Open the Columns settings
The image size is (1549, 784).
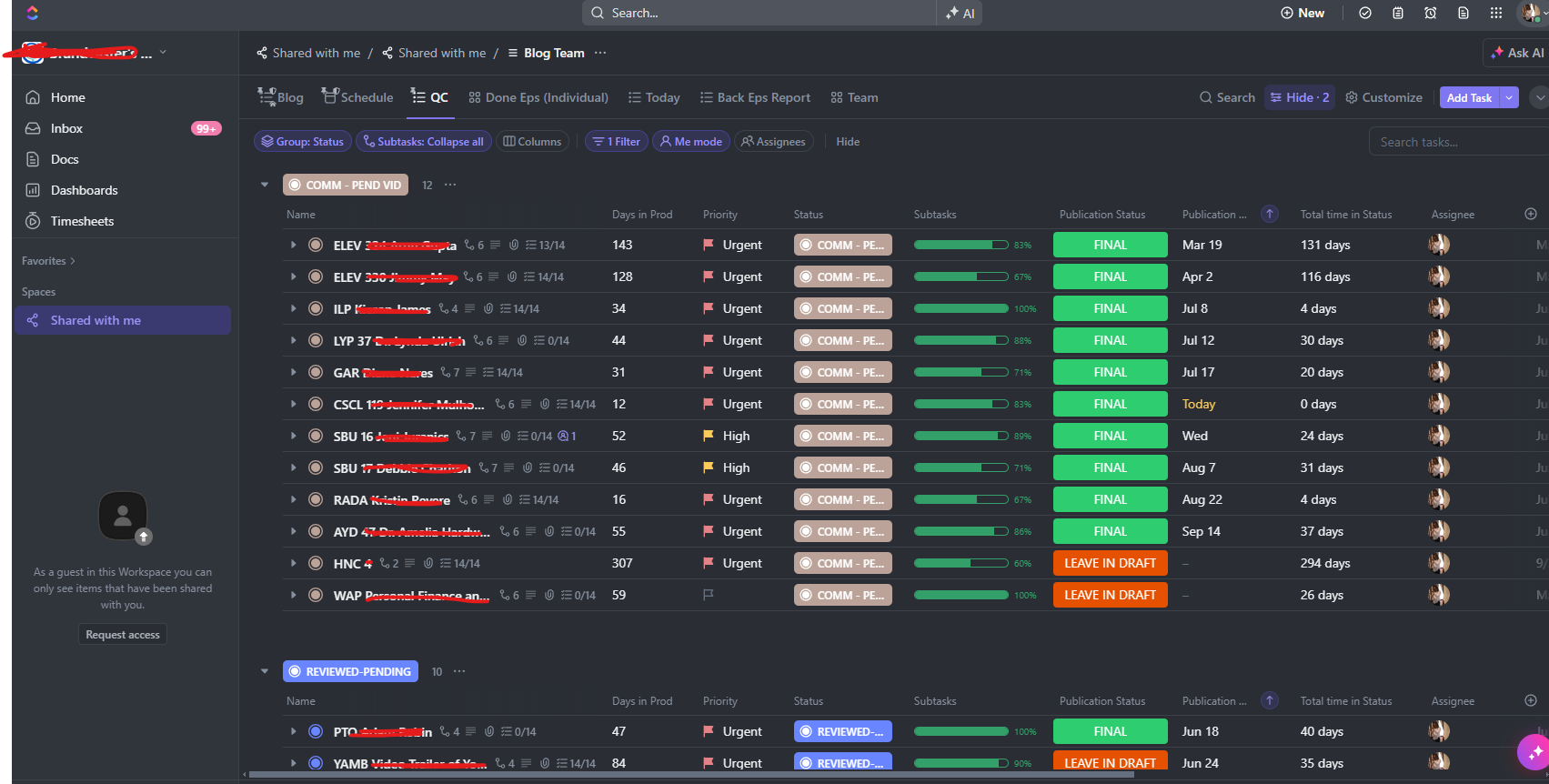pos(532,141)
